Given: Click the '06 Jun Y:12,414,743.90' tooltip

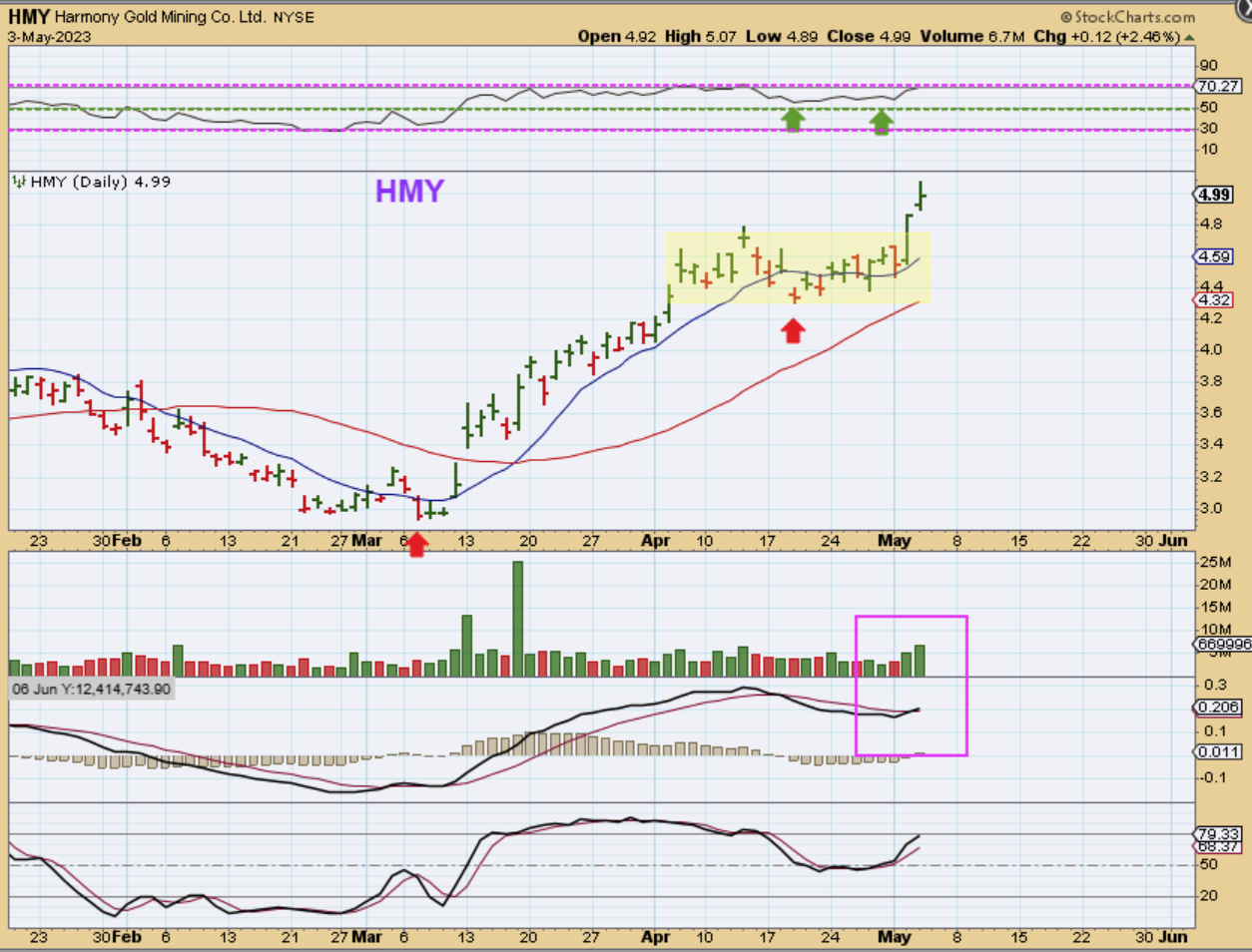Looking at the screenshot, I should 92,689.
